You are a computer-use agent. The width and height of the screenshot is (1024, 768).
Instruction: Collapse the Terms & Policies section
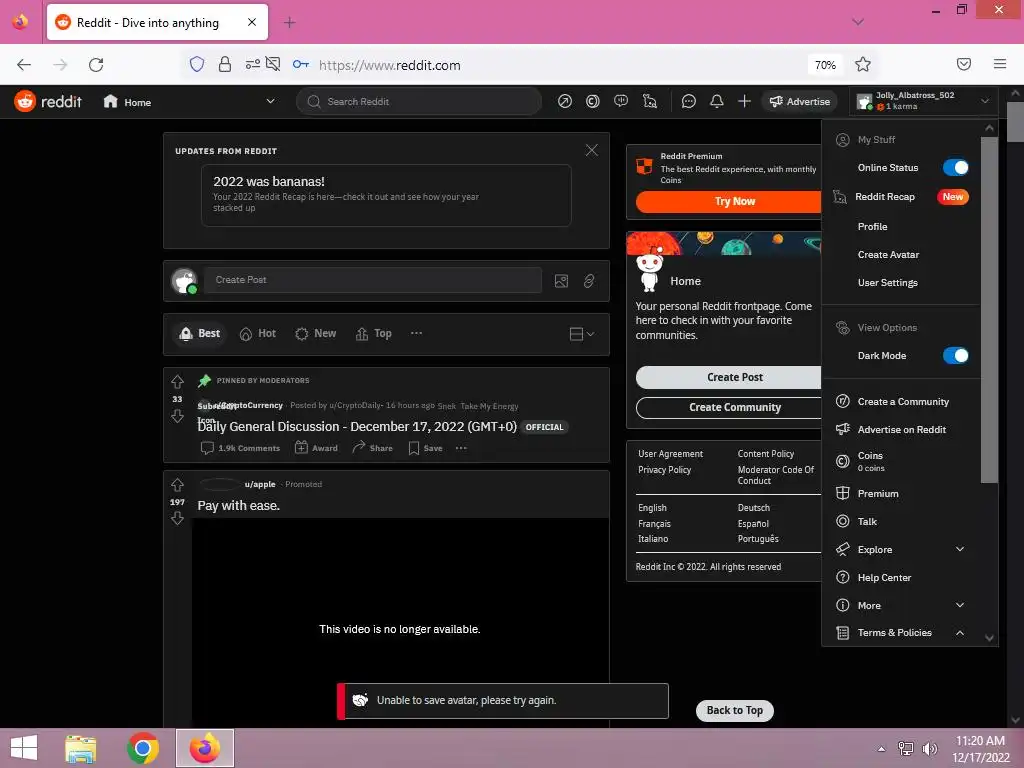(959, 633)
